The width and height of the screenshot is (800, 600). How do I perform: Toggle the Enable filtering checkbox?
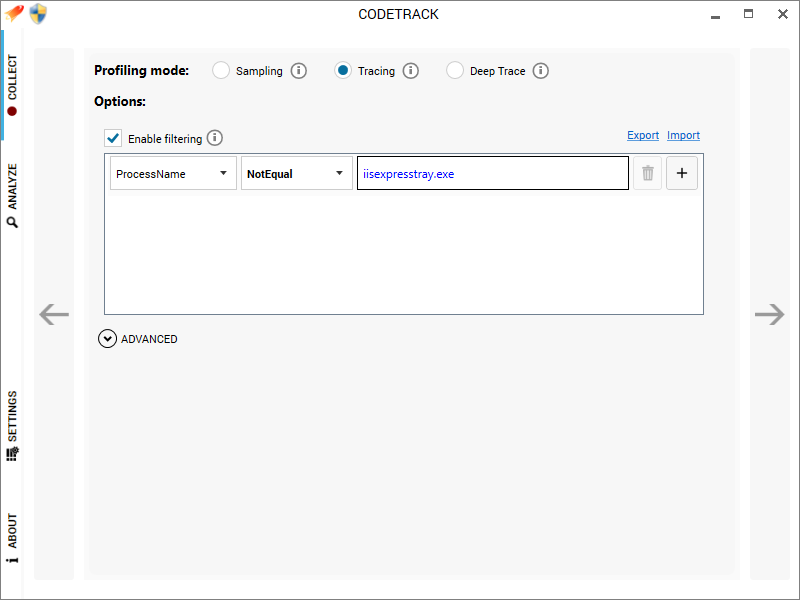click(x=113, y=138)
